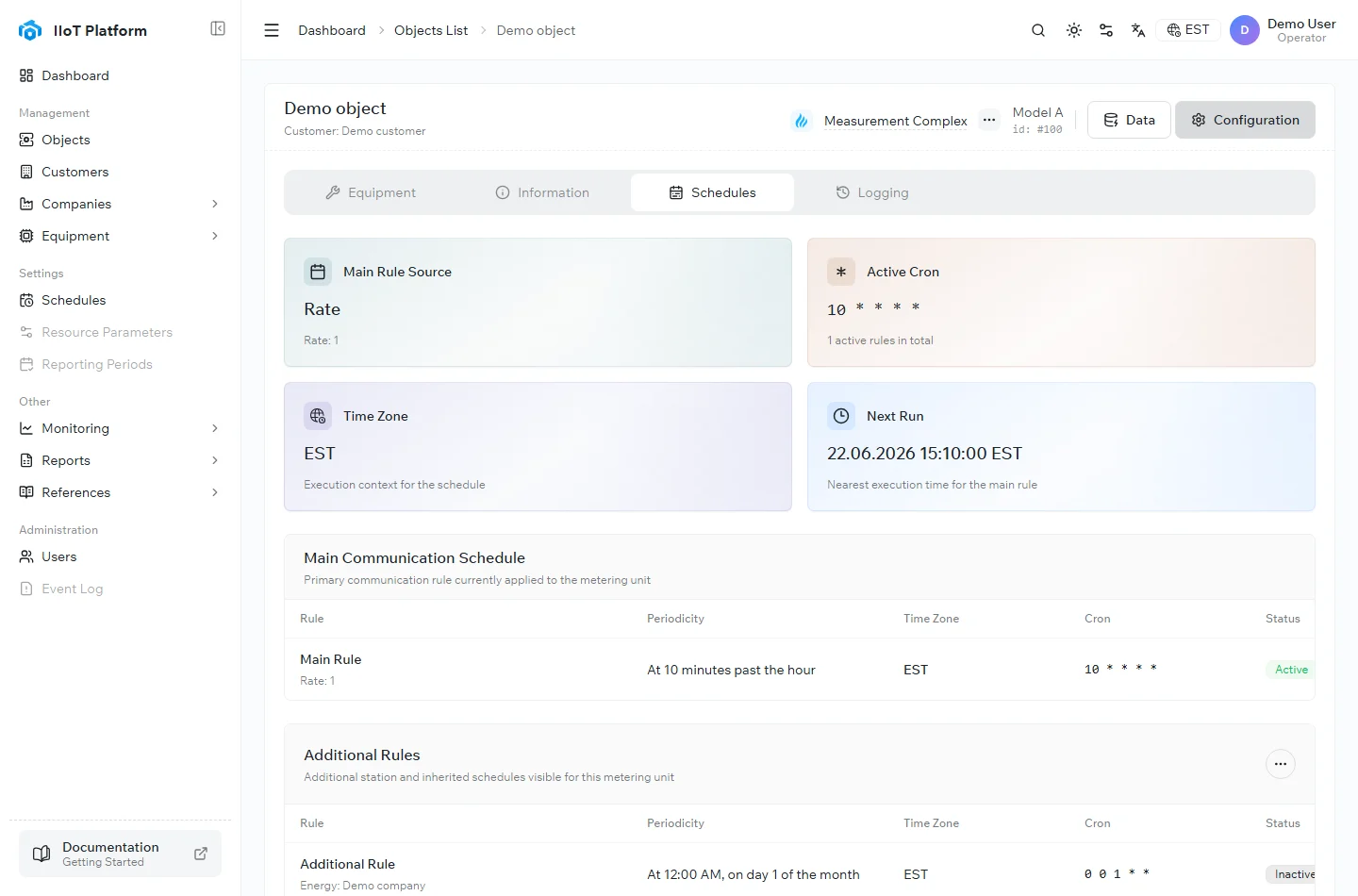Expand the Reports submenu chevron

point(215,460)
